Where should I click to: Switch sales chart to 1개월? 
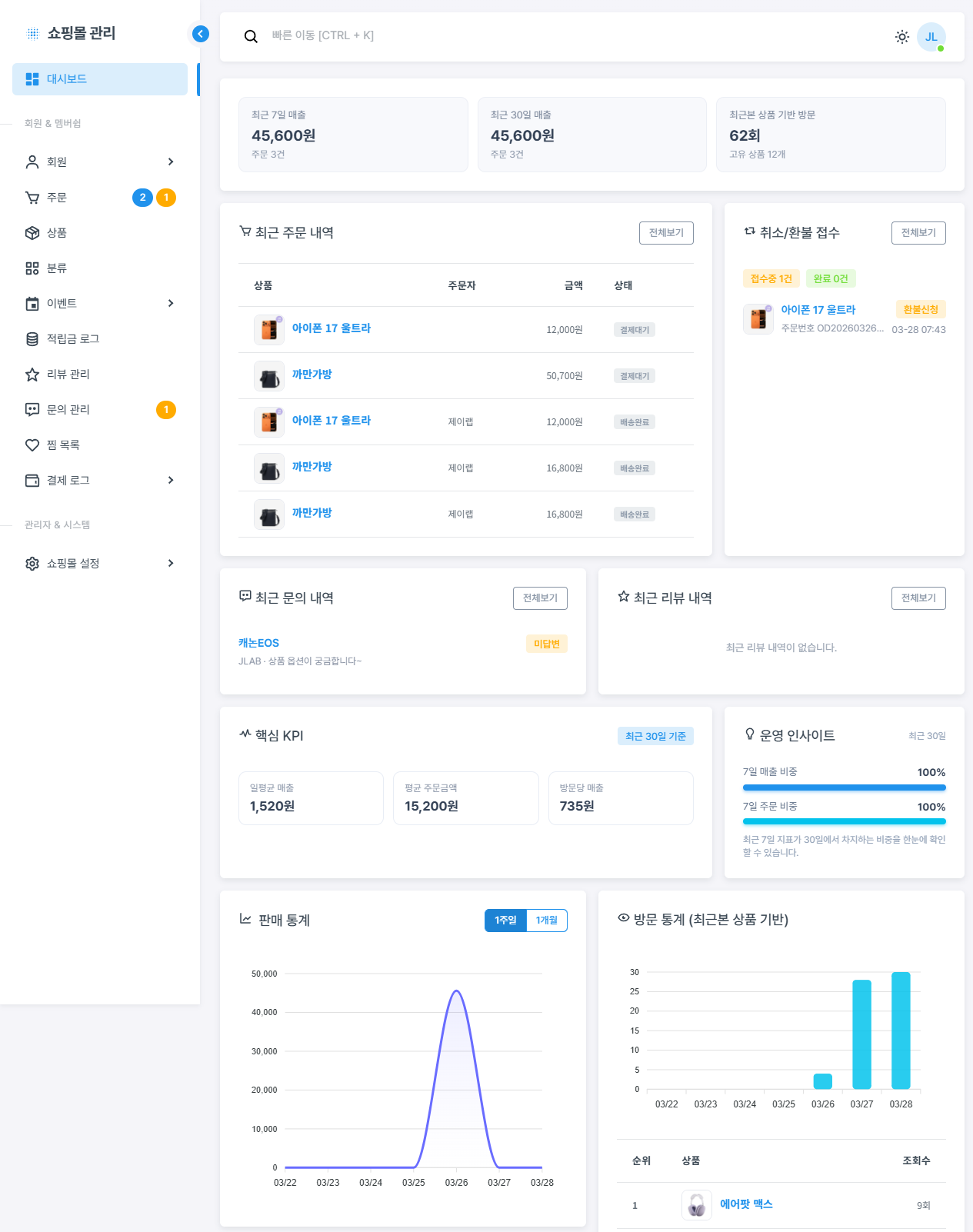pyautogui.click(x=547, y=921)
